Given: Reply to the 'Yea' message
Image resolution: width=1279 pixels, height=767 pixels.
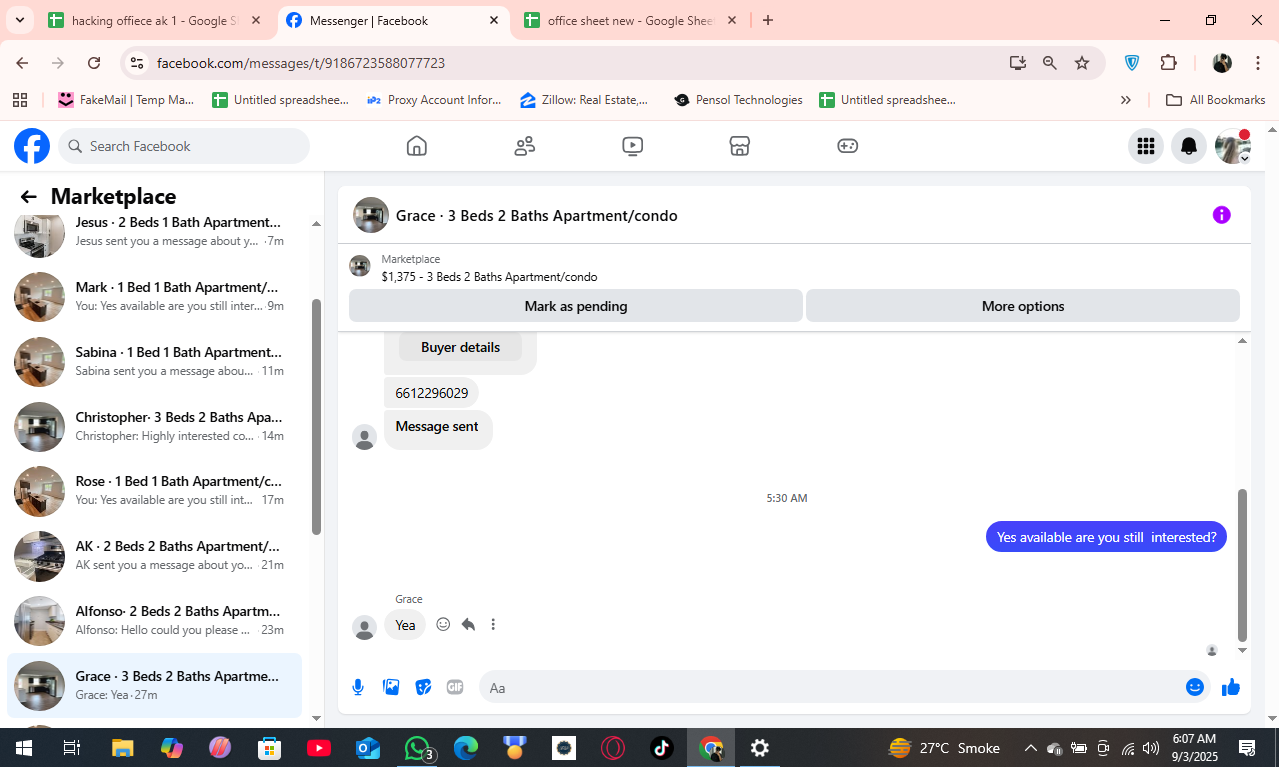Looking at the screenshot, I should (468, 624).
